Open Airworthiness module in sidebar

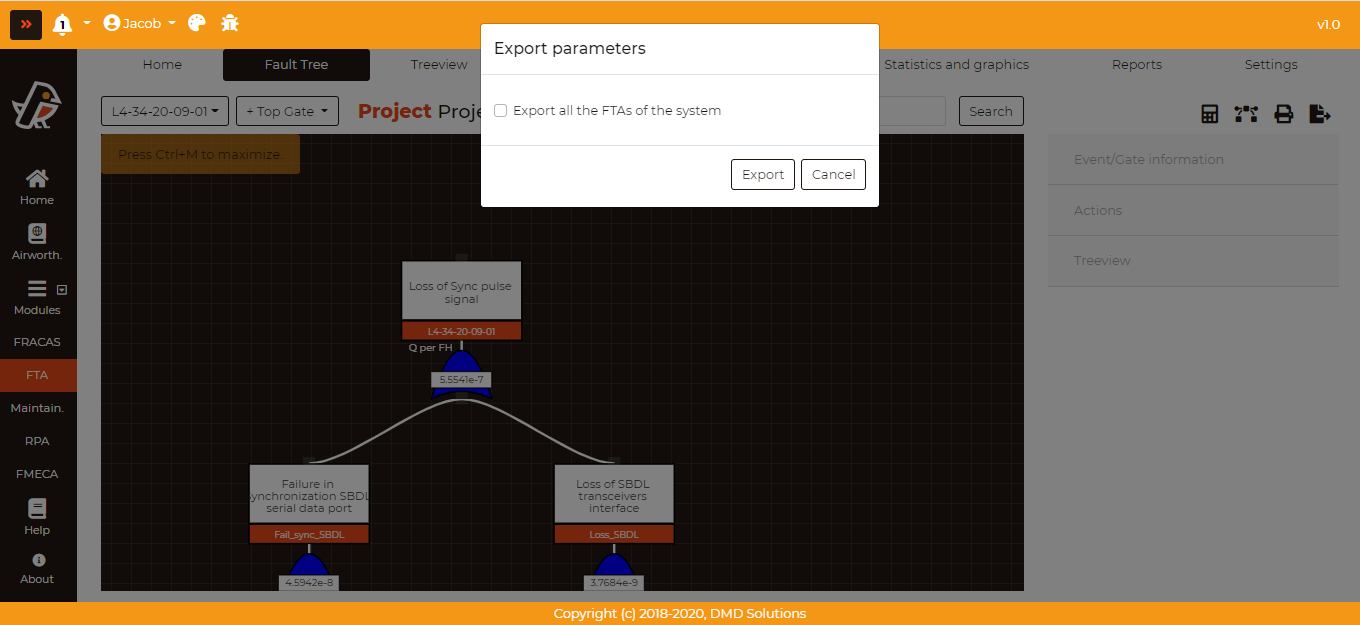tap(37, 243)
